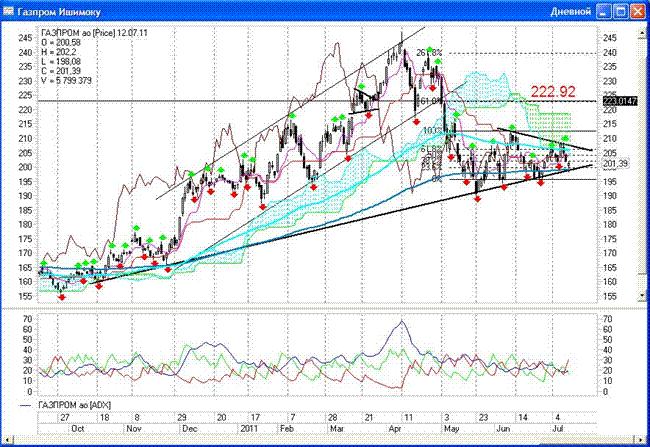Click the 'Nov' month label on time axis
The height and width of the screenshot is (447, 650).
tap(134, 429)
